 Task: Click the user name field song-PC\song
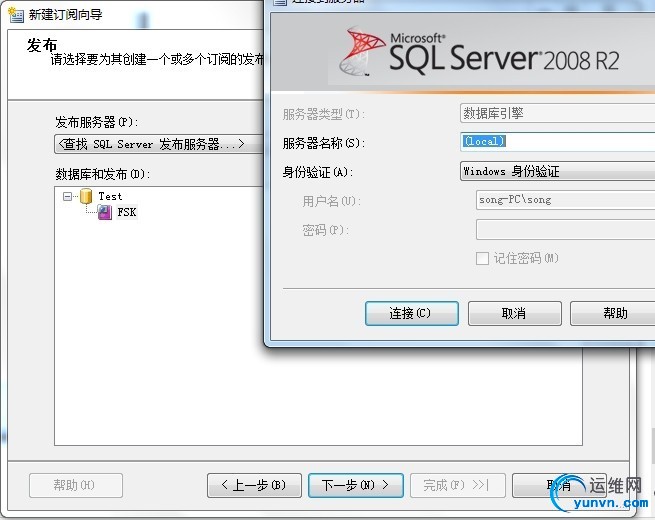click(x=565, y=200)
